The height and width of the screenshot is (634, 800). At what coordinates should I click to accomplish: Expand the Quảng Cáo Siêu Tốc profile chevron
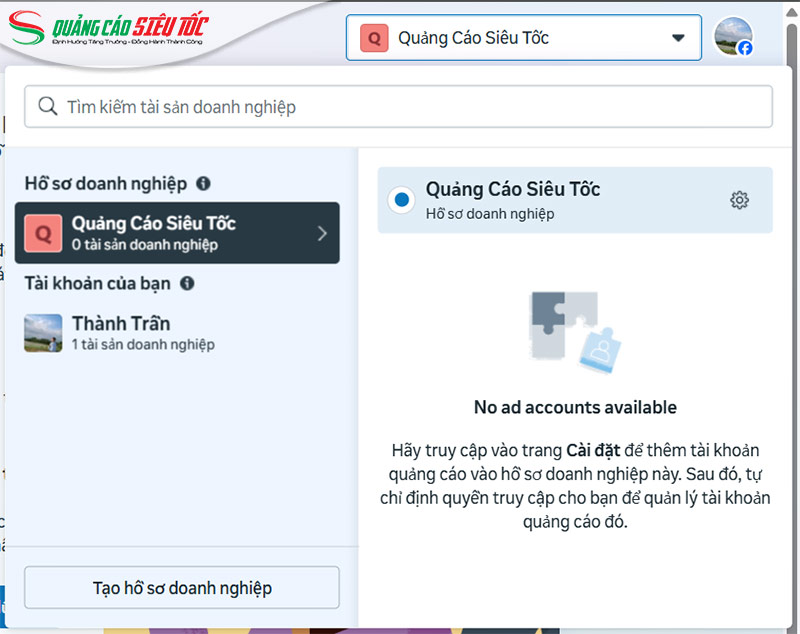click(321, 232)
